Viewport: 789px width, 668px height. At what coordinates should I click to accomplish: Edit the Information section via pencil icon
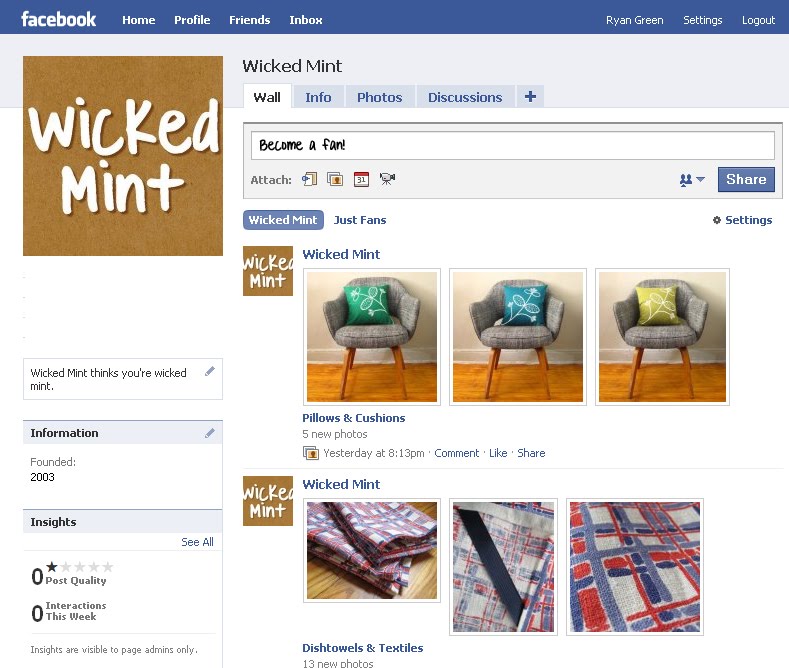[210, 433]
